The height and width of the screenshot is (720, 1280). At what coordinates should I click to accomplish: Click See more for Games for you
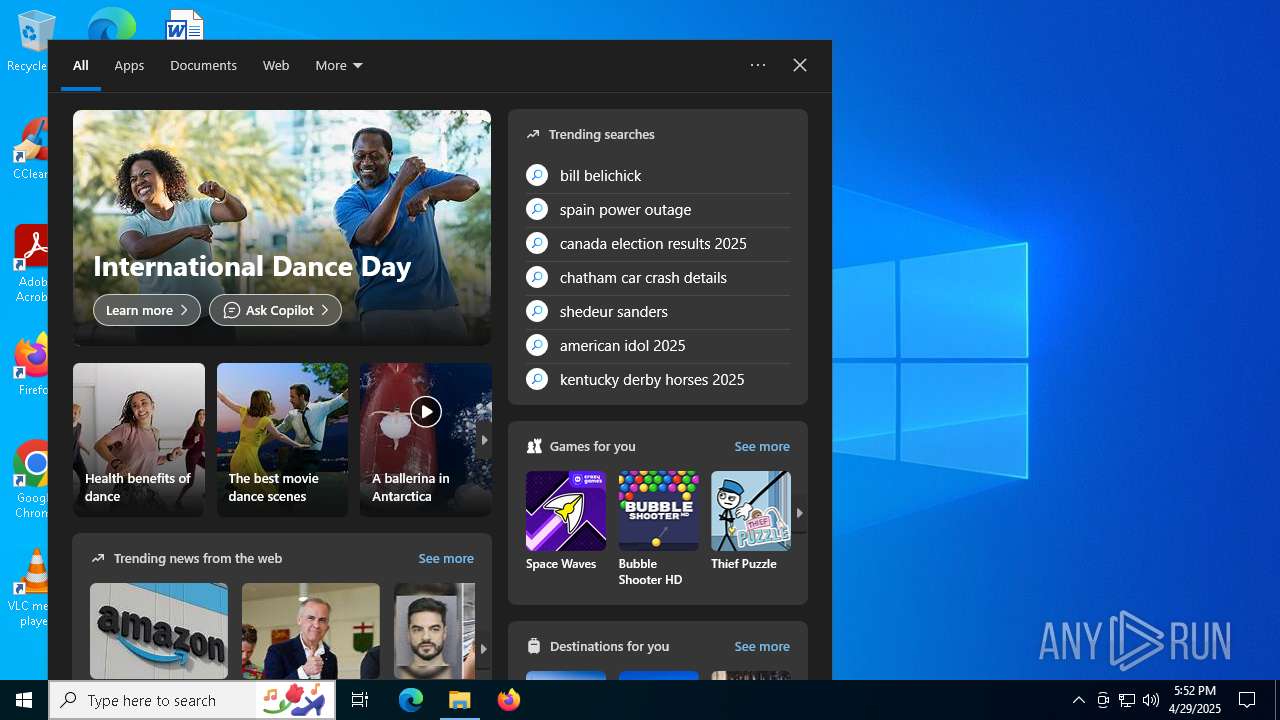pos(762,446)
